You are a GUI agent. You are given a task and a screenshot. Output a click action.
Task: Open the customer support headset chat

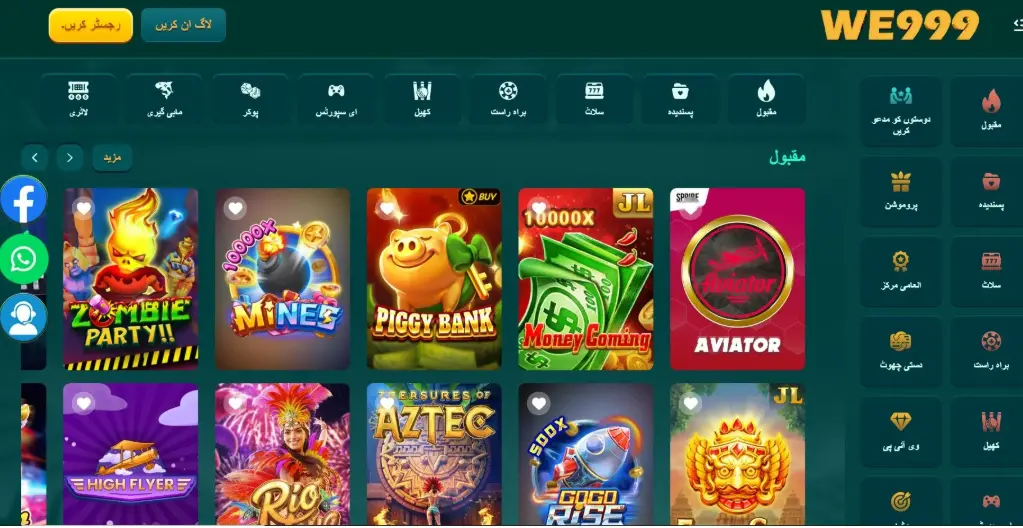(24, 318)
